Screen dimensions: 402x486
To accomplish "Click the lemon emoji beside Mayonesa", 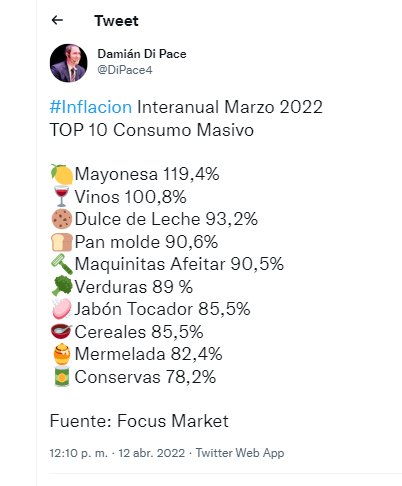I will (62, 174).
